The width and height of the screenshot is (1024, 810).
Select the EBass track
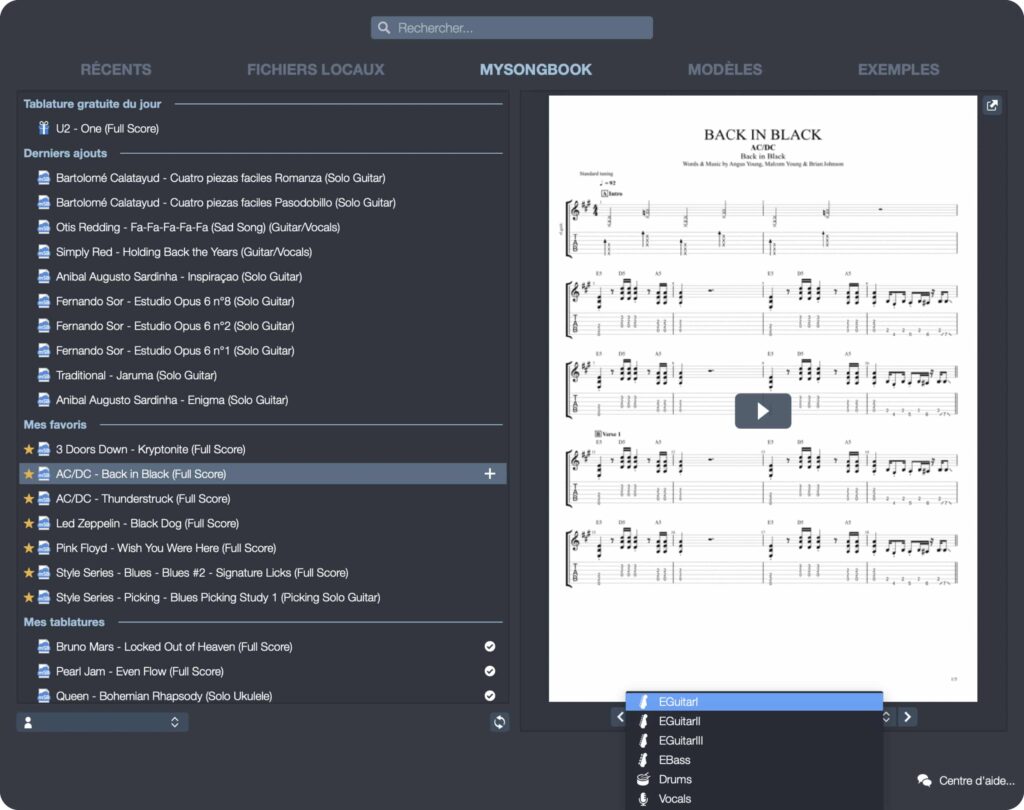click(x=754, y=760)
